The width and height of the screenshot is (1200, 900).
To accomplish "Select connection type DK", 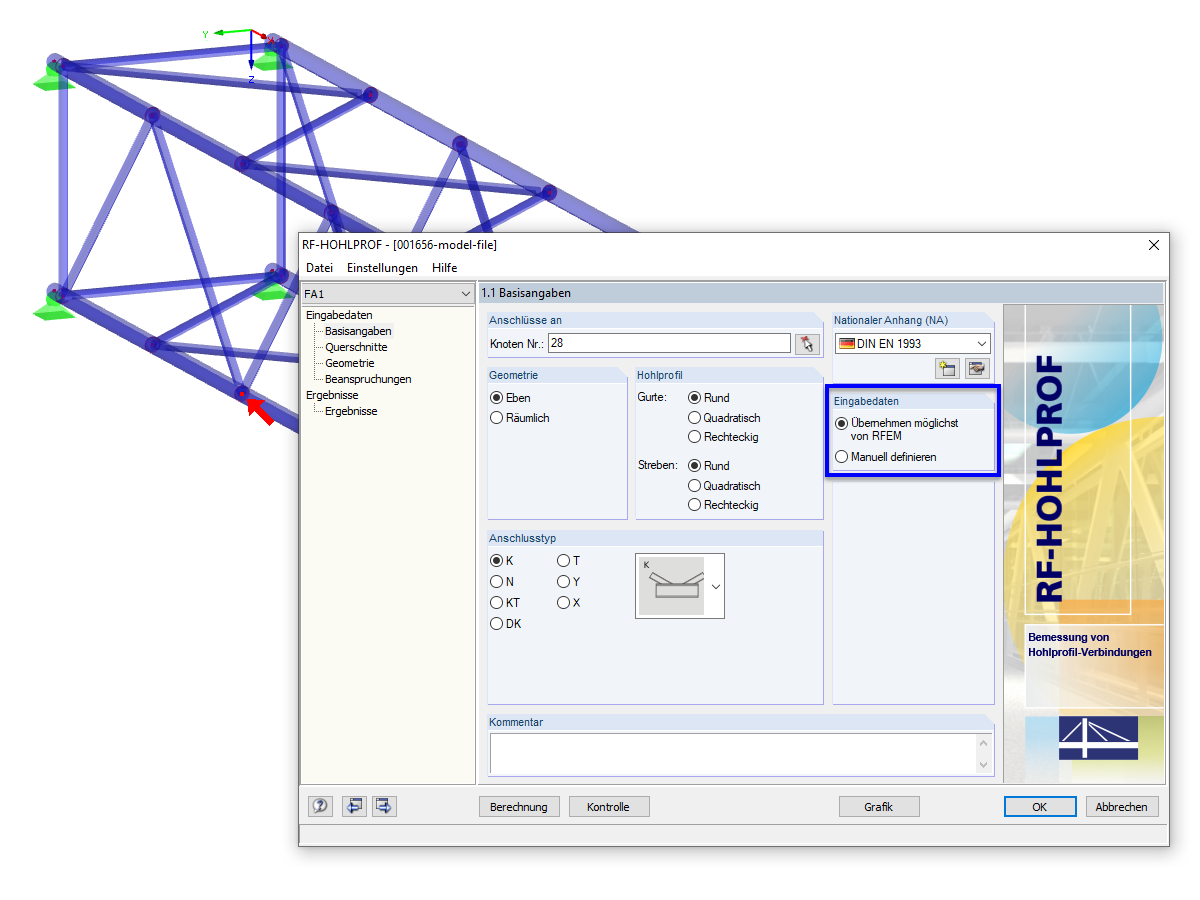I will pos(496,624).
